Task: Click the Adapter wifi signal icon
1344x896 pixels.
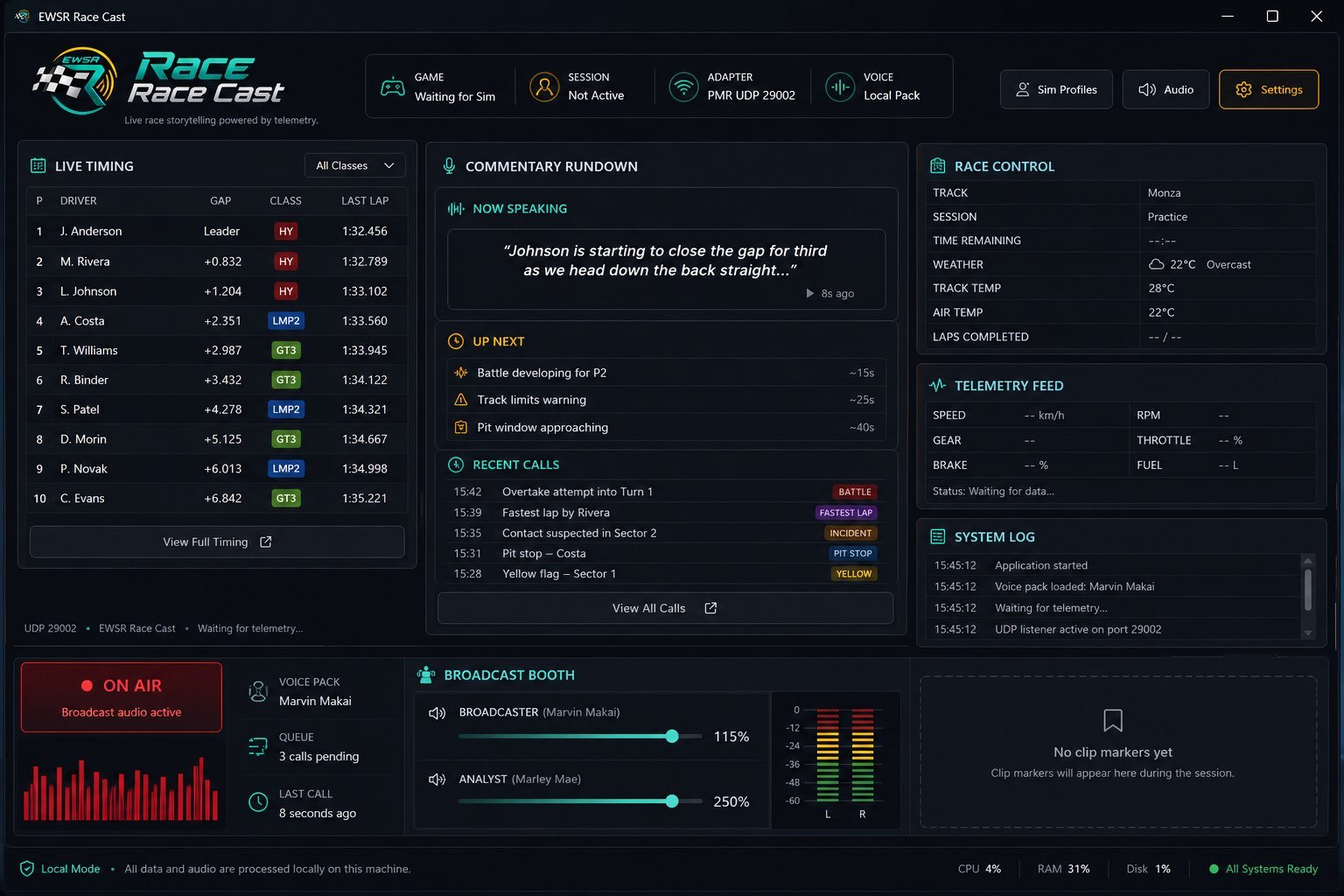Action: coord(683,87)
